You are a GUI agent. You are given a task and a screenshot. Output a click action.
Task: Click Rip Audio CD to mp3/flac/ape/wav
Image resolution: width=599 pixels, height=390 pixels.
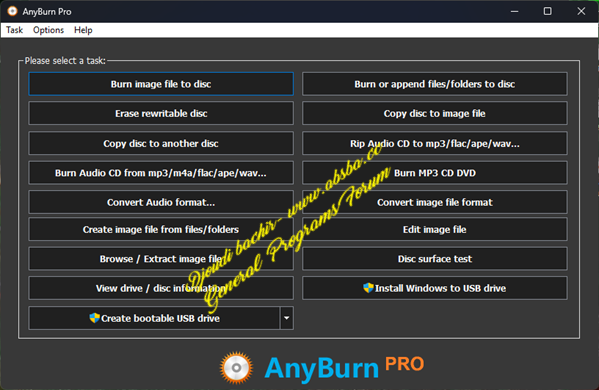[x=434, y=143]
